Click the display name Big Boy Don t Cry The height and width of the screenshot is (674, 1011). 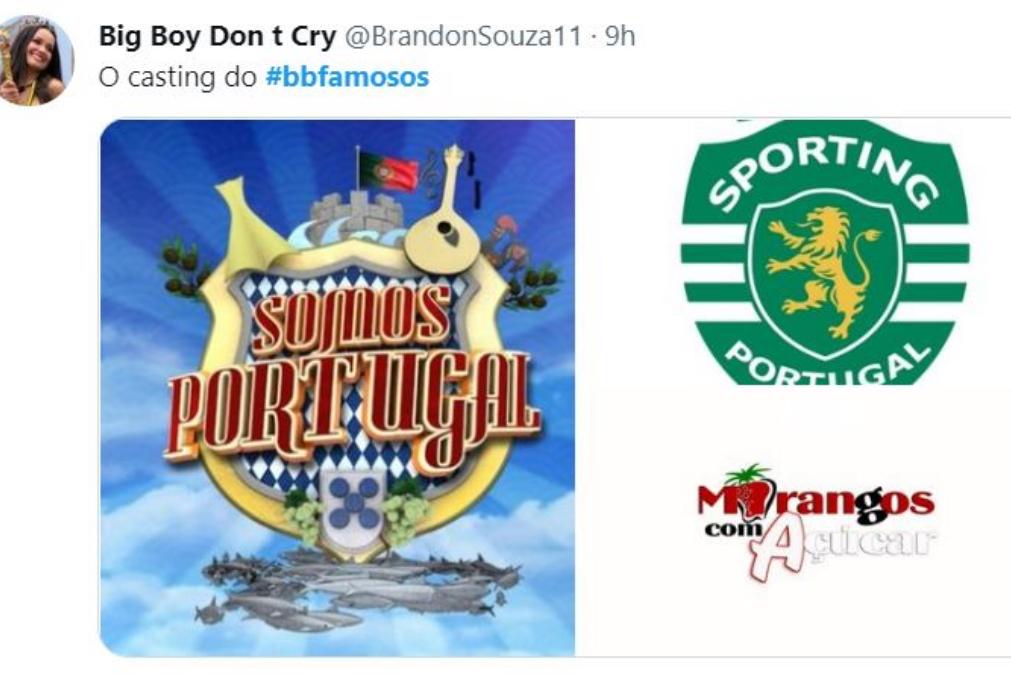click(217, 36)
